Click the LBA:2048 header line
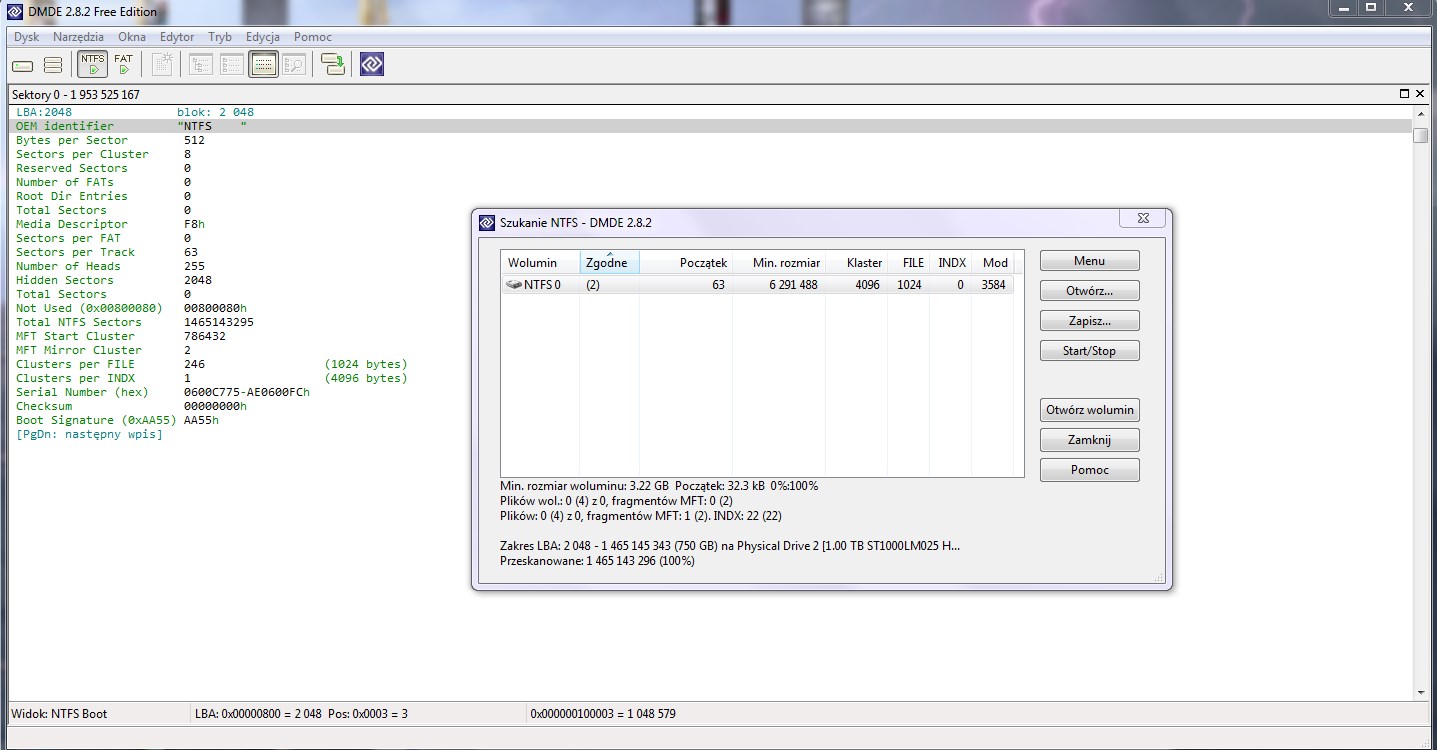 44,112
